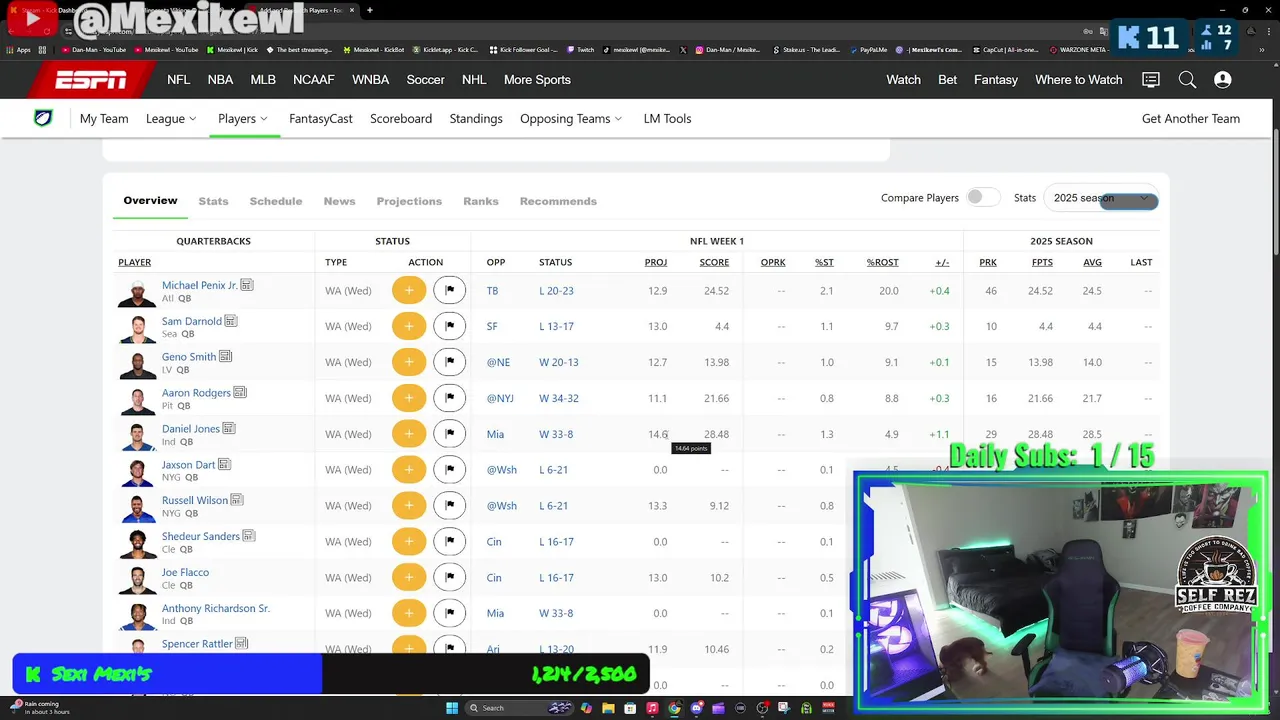Expand the Players menu
The image size is (1280, 720).
244,118
